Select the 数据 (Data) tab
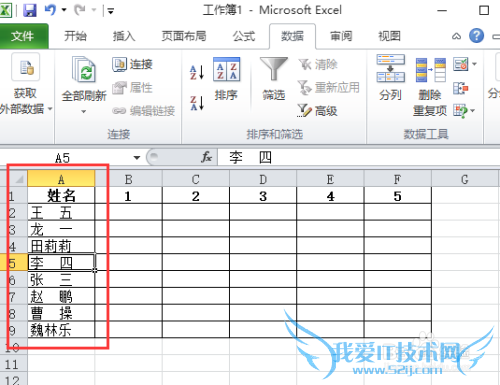The image size is (500, 385). [x=292, y=36]
